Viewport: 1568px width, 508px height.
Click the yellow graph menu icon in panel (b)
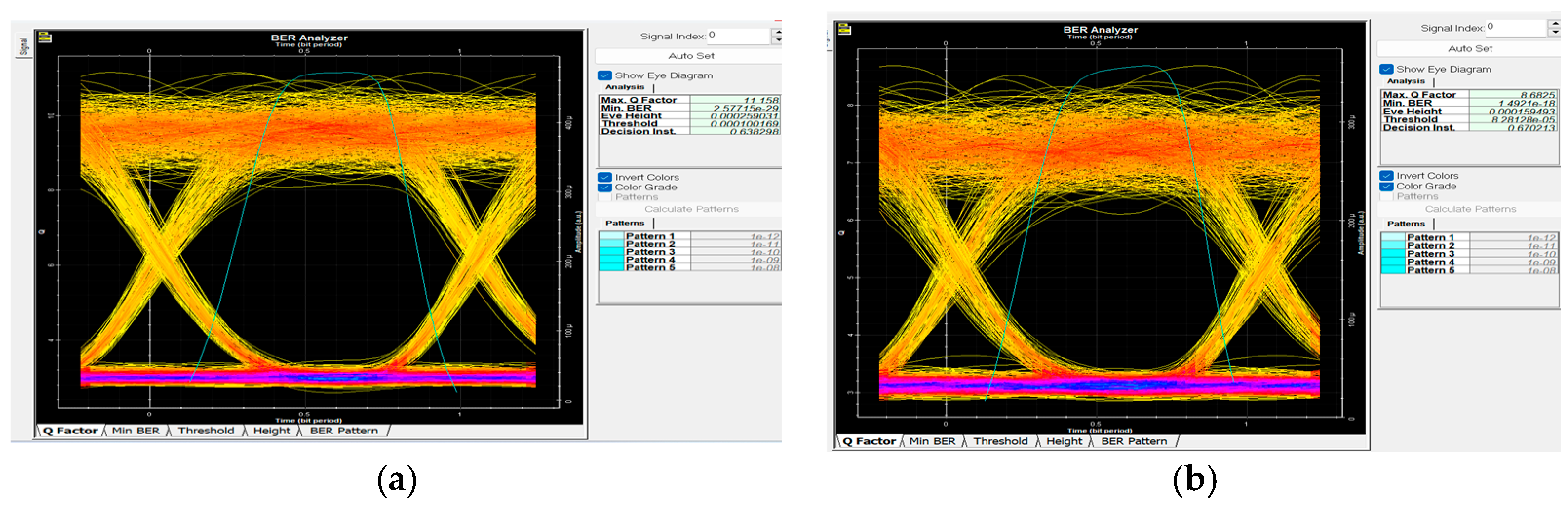tap(844, 29)
